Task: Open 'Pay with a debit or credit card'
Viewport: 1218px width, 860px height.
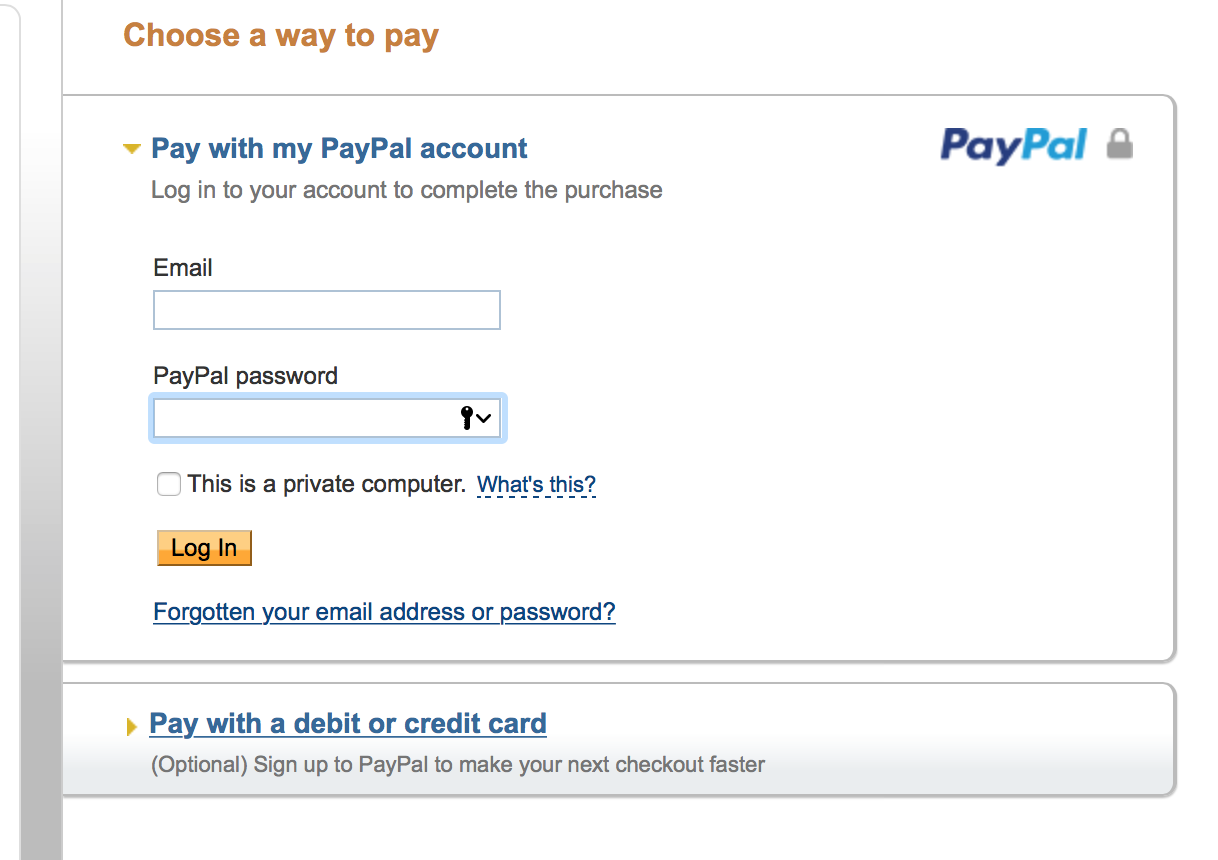Action: (348, 723)
